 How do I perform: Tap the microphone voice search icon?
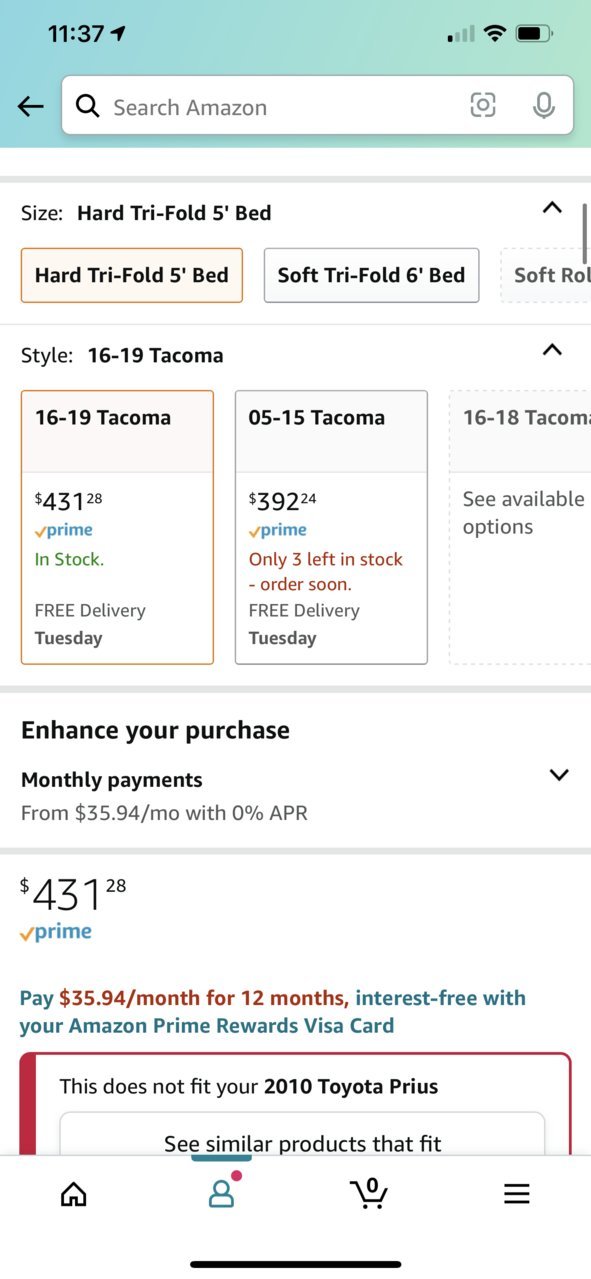(x=543, y=105)
